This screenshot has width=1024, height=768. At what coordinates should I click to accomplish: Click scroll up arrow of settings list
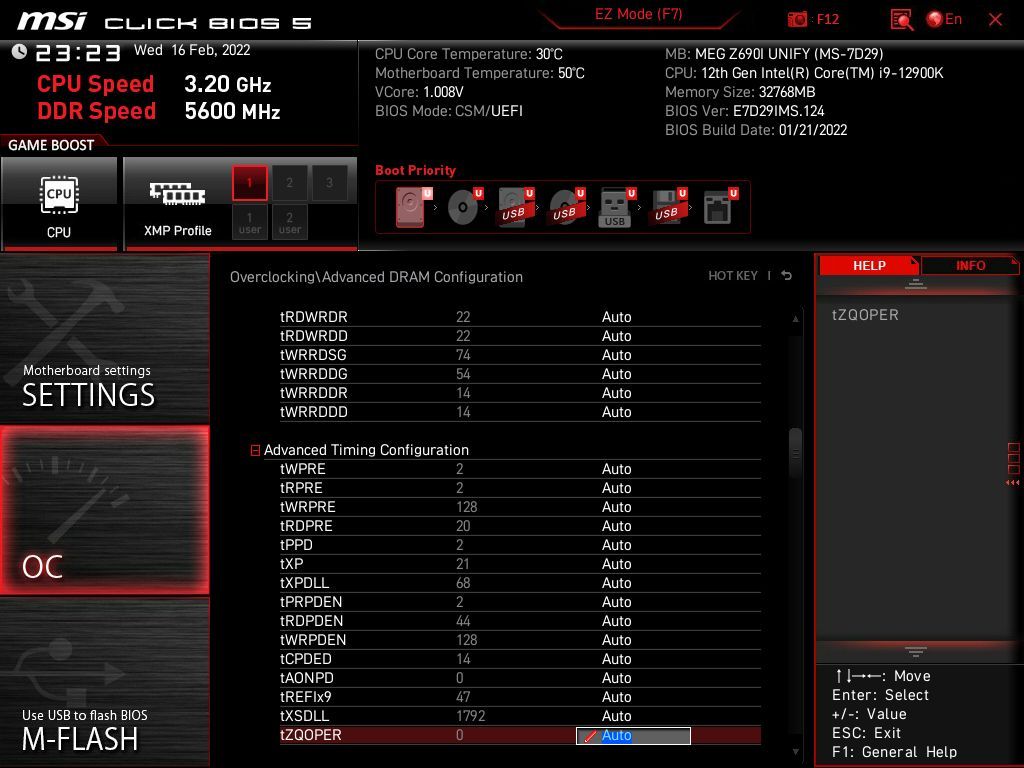795,319
